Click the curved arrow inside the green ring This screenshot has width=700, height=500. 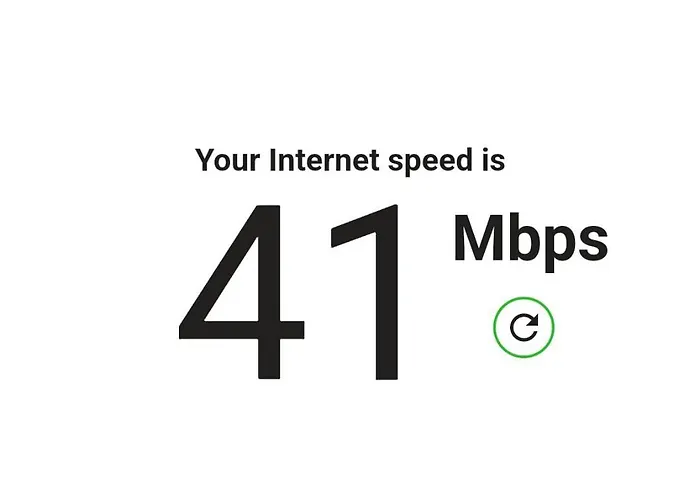(x=524, y=327)
